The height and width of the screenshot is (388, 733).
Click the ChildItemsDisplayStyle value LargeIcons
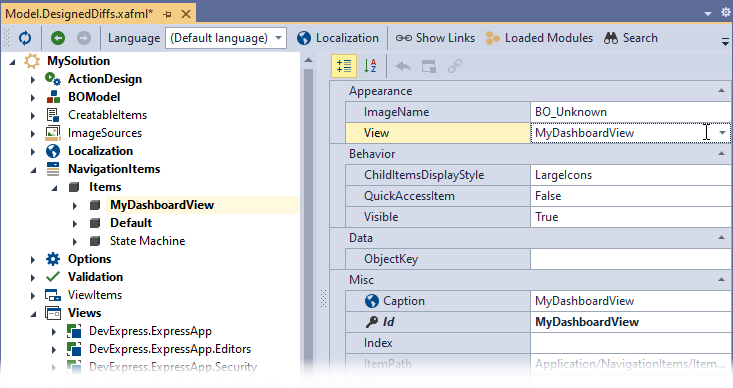point(630,175)
